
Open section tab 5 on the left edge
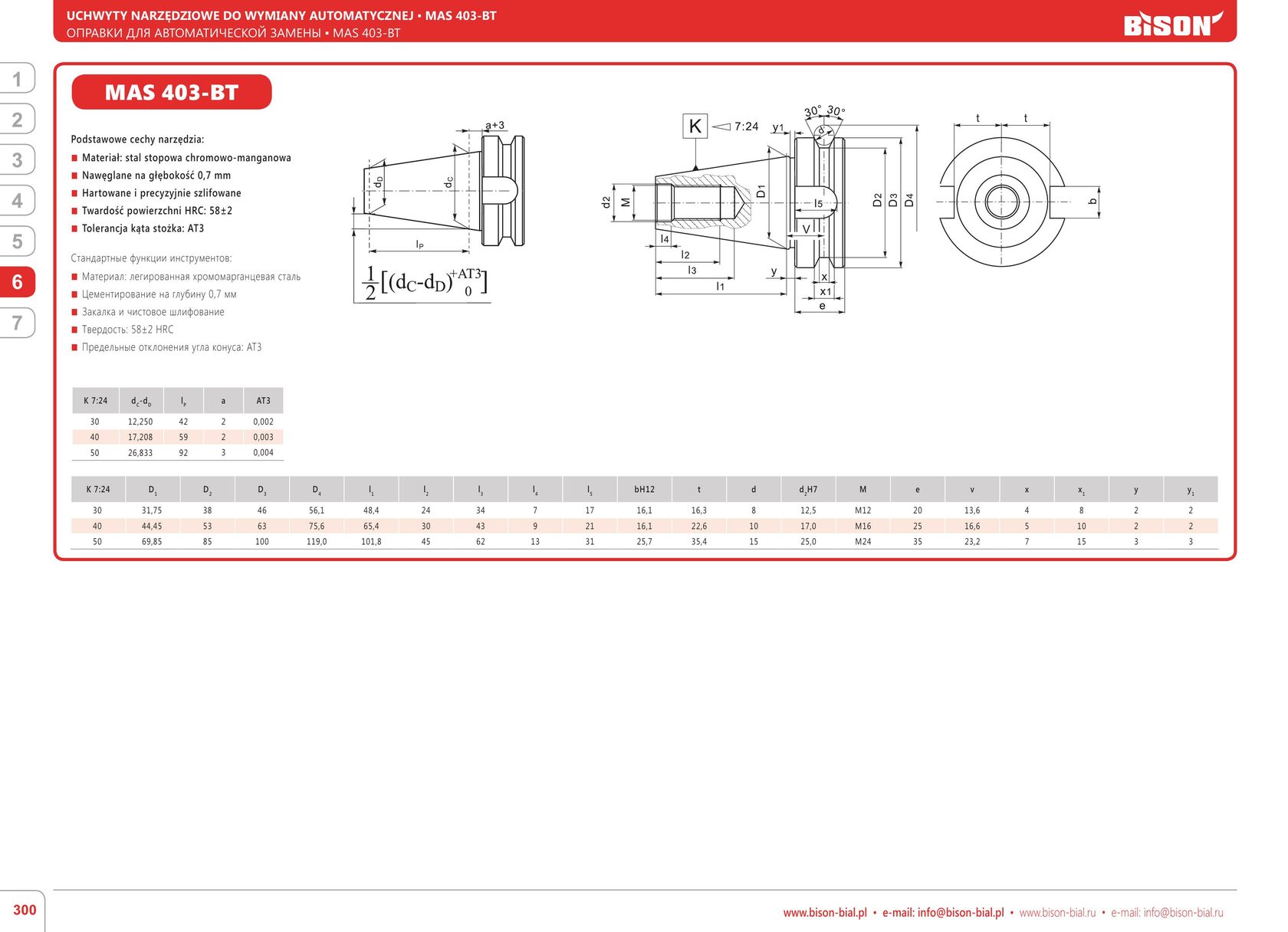(x=17, y=241)
